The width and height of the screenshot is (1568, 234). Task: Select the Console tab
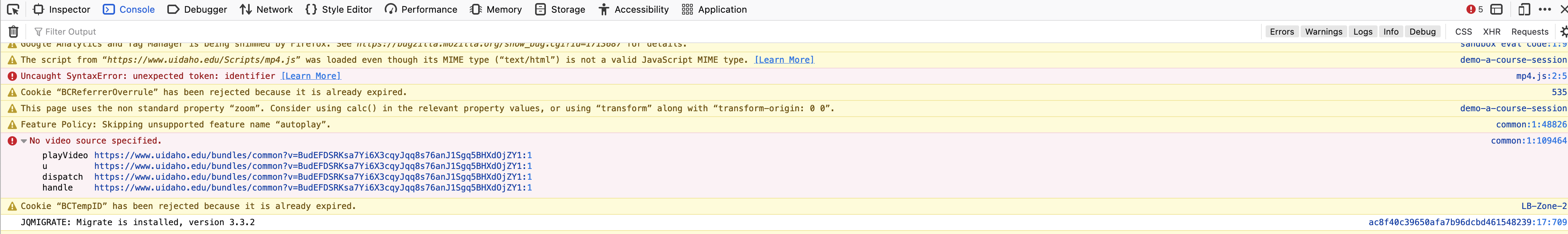click(128, 9)
